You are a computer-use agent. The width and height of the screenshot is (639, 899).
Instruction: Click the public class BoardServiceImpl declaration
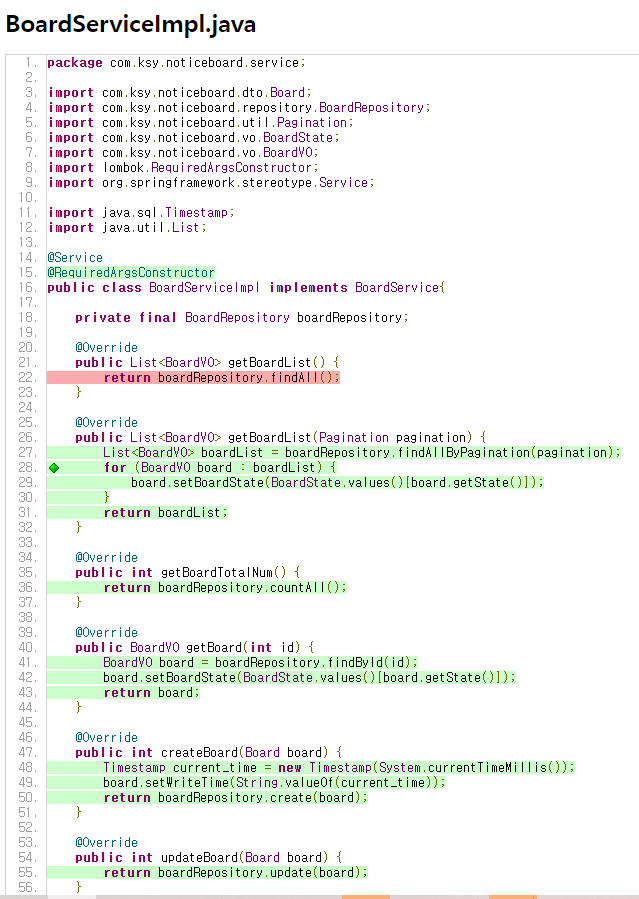246,287
